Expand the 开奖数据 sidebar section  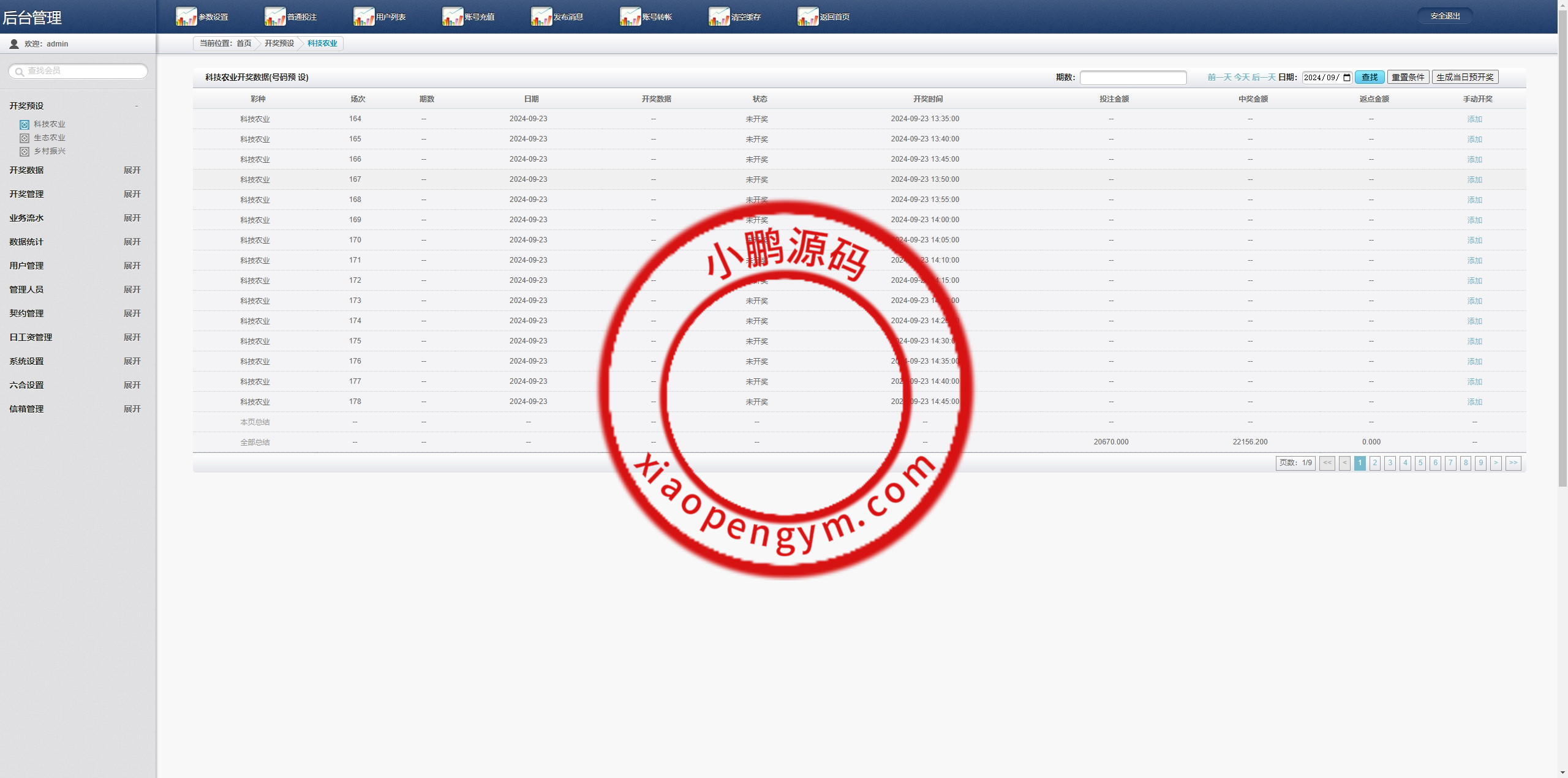point(132,170)
